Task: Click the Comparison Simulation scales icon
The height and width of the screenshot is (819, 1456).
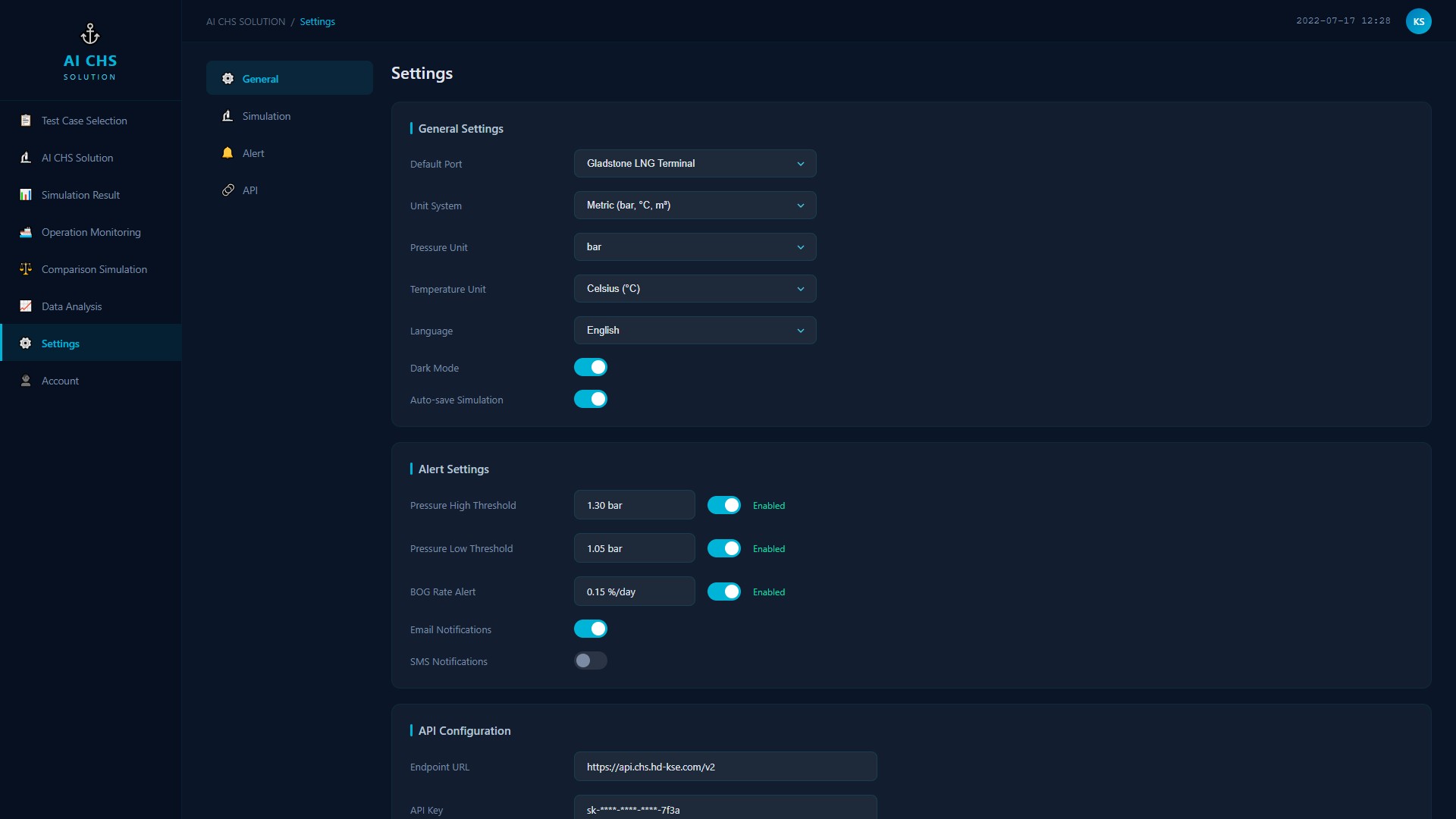Action: pos(26,269)
